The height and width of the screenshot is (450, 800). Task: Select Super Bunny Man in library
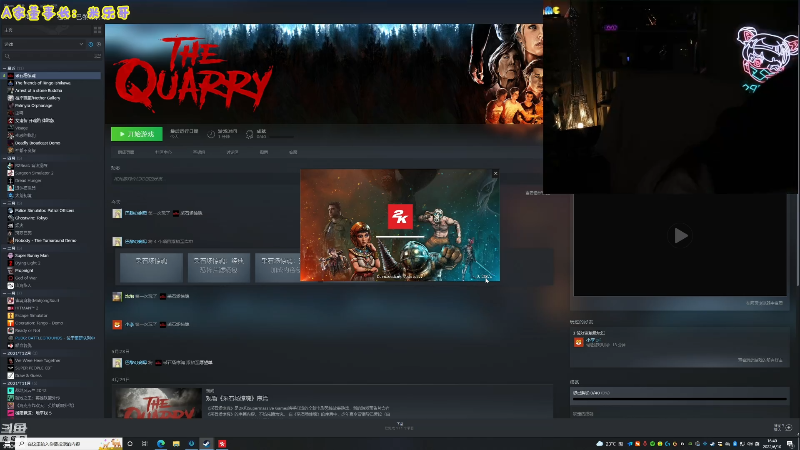(32, 256)
